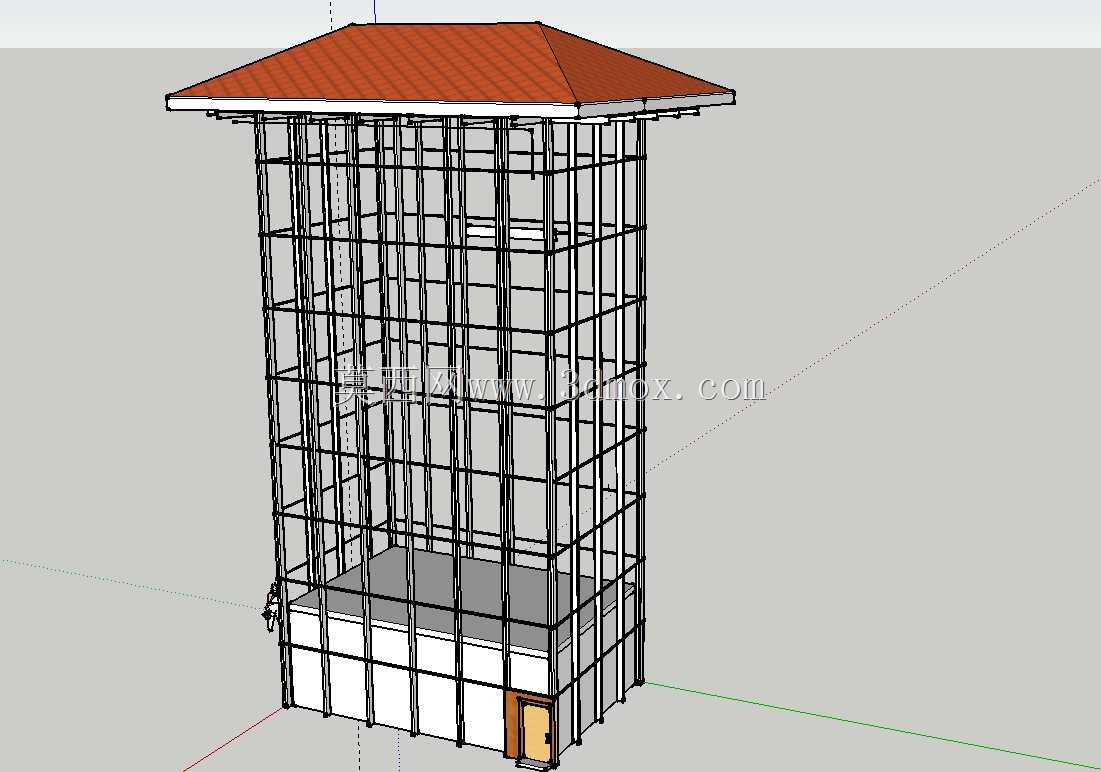Select the solid red axis line
Screen dimensions: 1101x772
(235, 739)
